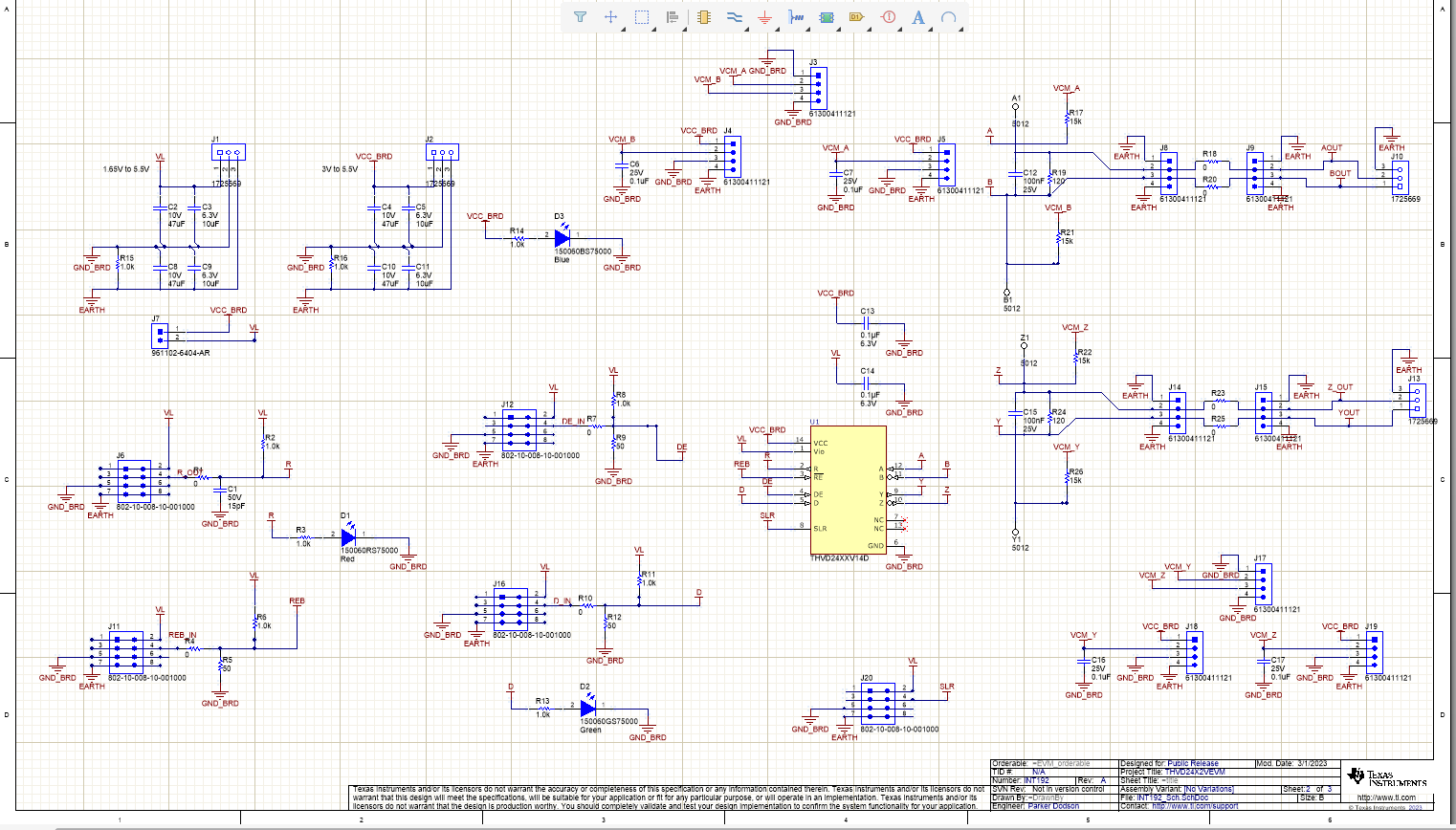Click the green sheet symbol placement icon
The height and width of the screenshot is (830, 1456).
pos(827,16)
